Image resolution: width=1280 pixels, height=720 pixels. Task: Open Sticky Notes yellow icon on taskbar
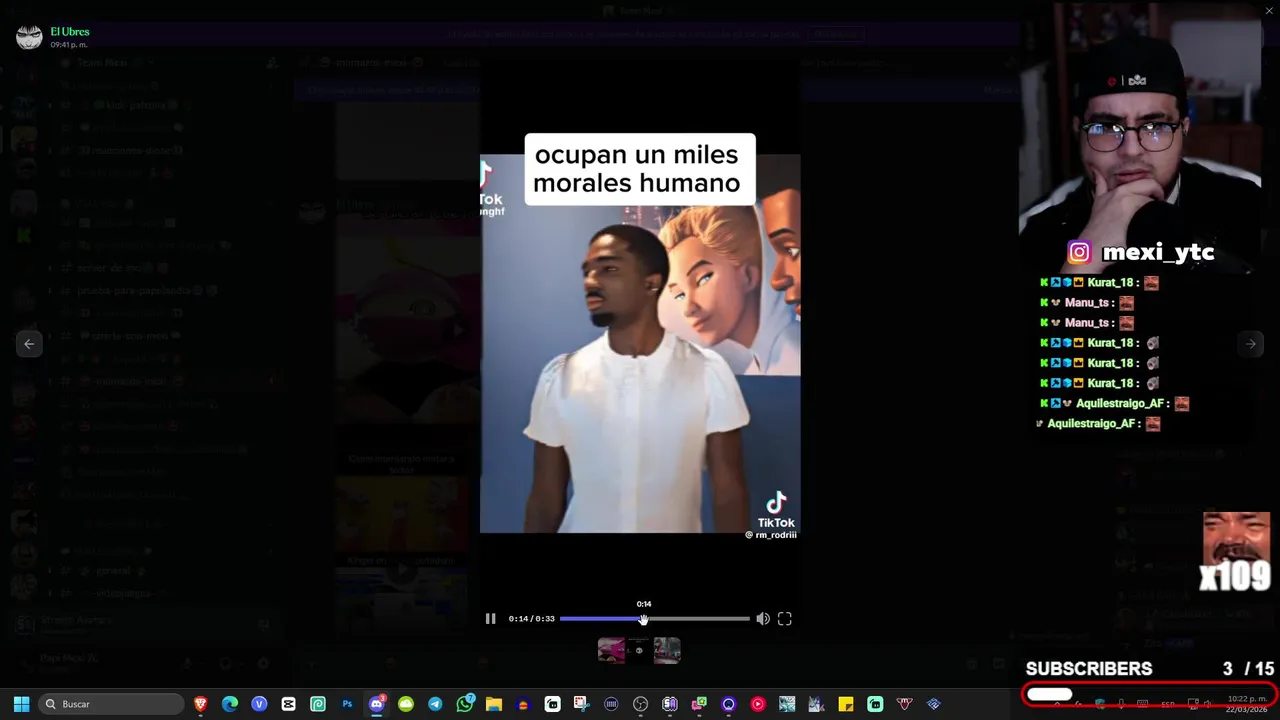tap(846, 704)
